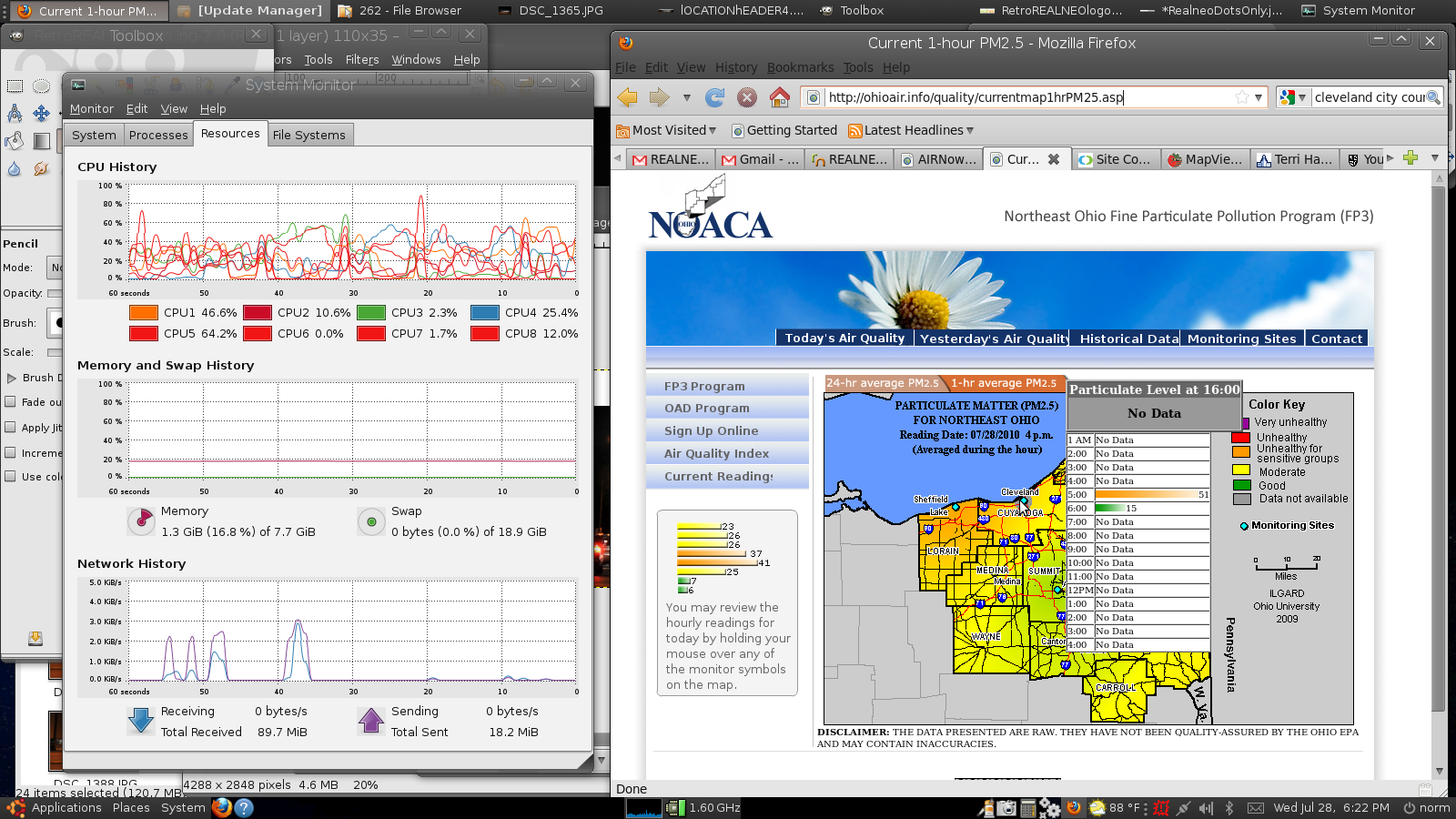Open the screenshot camera applet in panel

point(1006,808)
